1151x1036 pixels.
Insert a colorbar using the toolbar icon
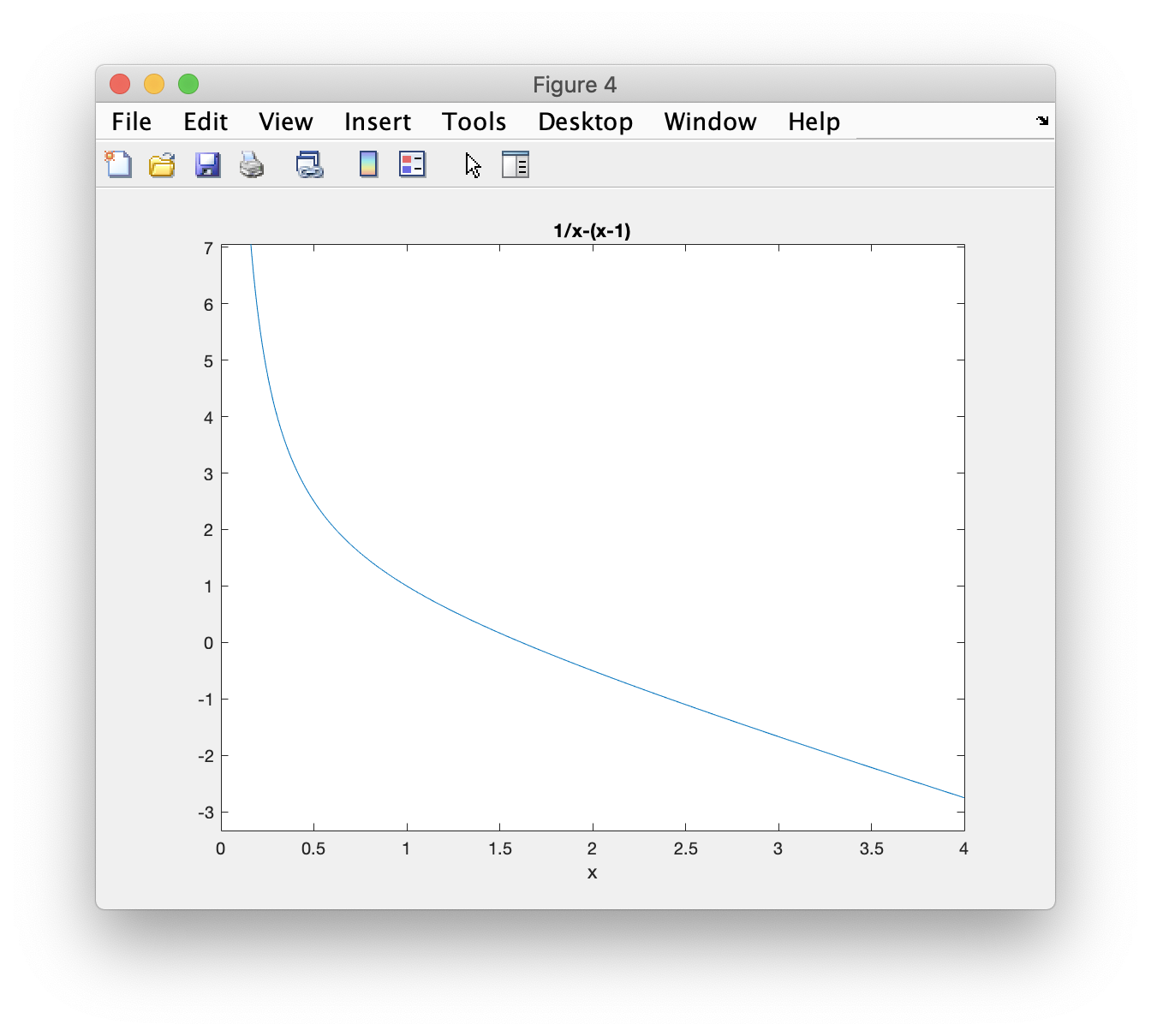click(368, 164)
